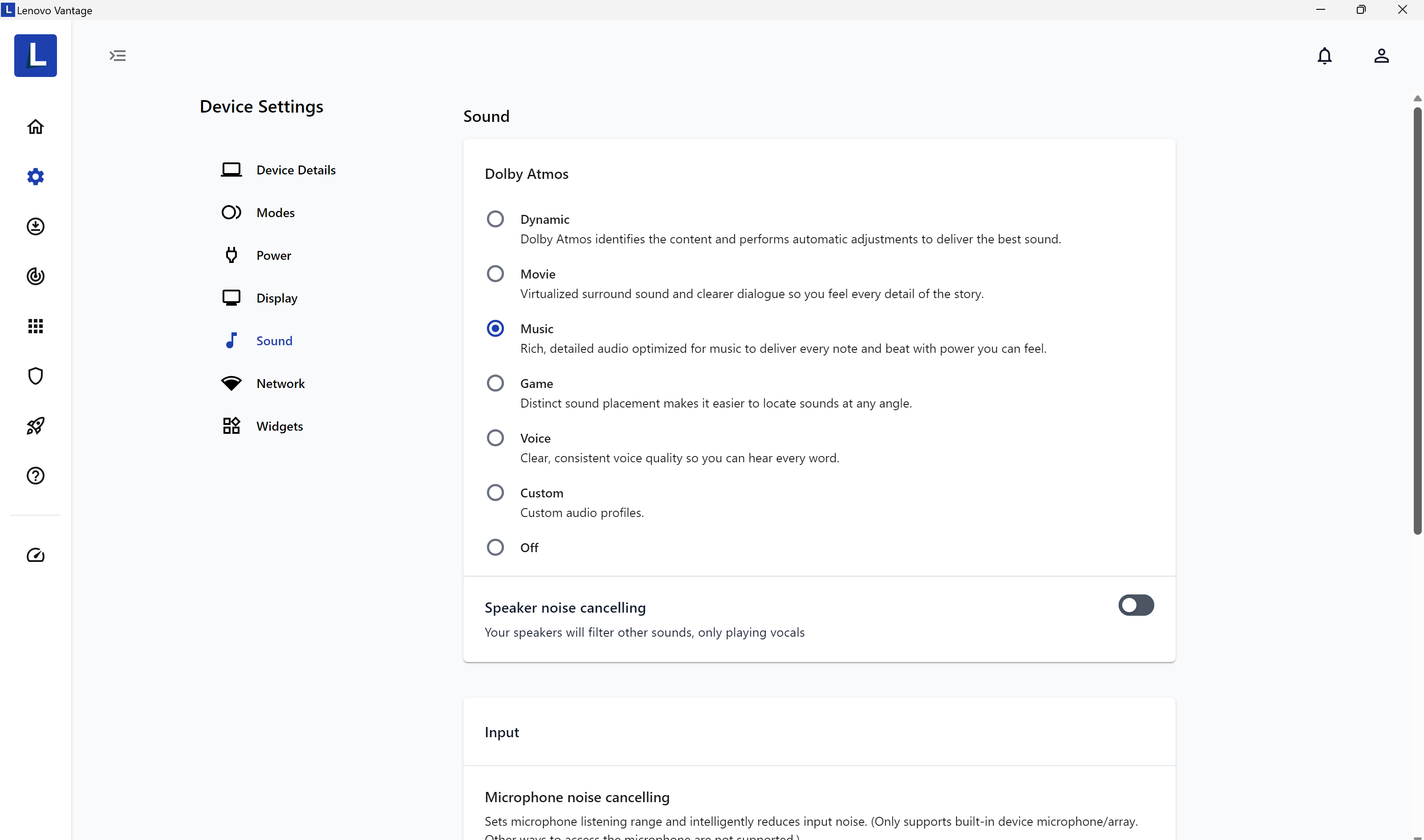Toggle Speaker noise cancelling switch
The image size is (1424, 840).
coord(1135,605)
